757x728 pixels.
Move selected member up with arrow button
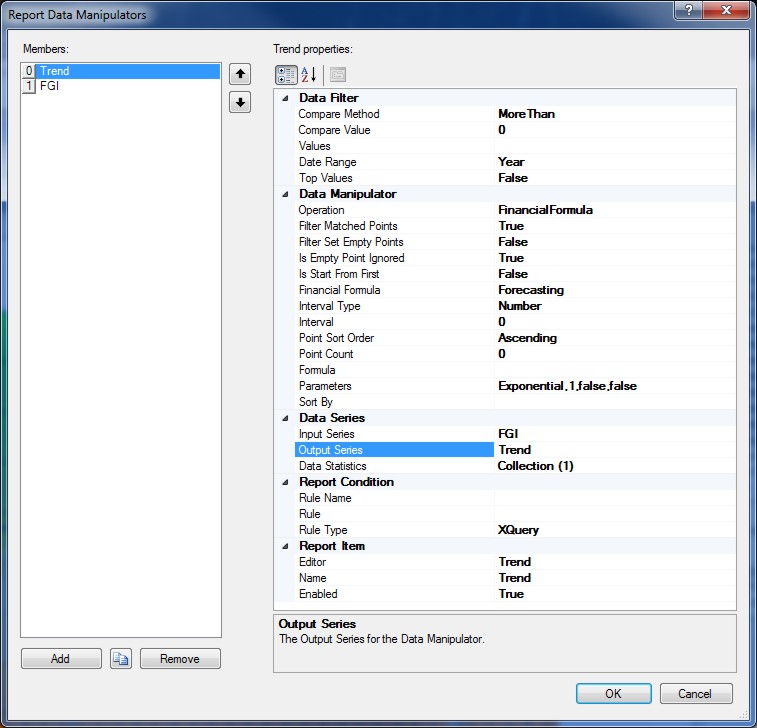coord(240,74)
